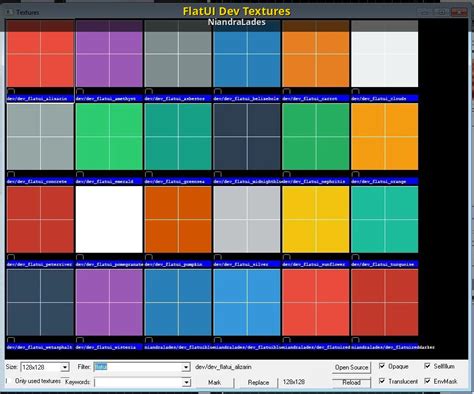Open the Size 128x128 dropdown
The height and width of the screenshot is (394, 474).
click(x=65, y=367)
